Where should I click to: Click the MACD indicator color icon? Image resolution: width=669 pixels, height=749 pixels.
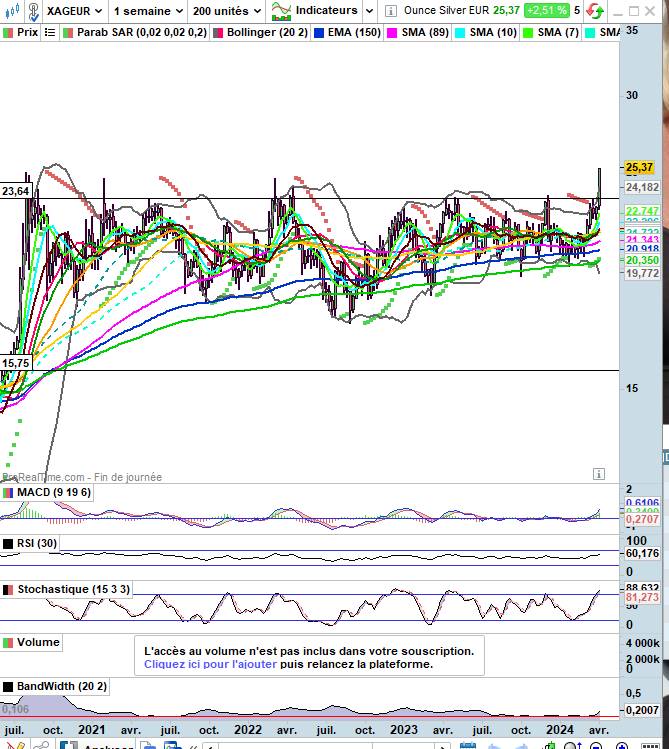(x=8, y=492)
